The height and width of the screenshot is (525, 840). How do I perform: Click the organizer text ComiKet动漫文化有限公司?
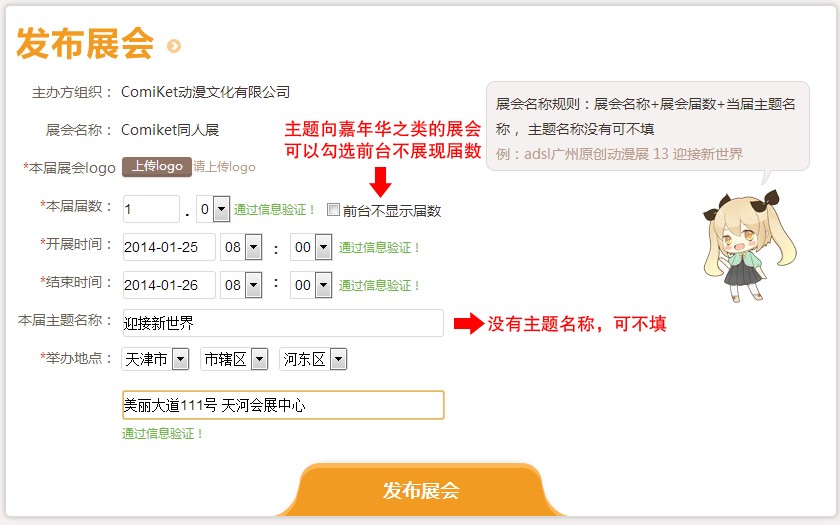tap(206, 92)
